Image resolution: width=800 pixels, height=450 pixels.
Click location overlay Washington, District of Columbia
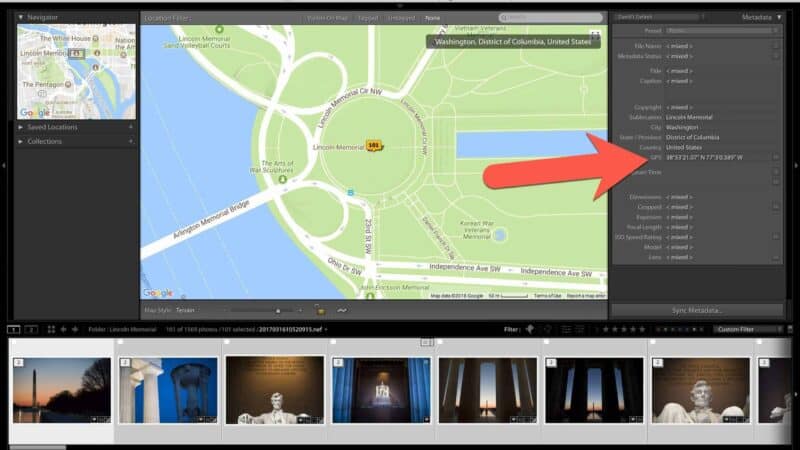[x=513, y=42]
